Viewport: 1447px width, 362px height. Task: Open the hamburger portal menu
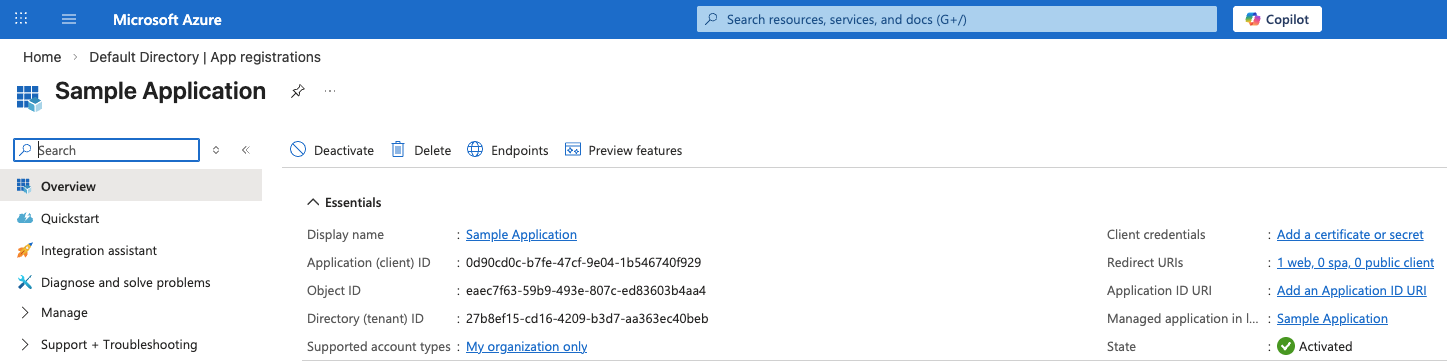[69, 19]
